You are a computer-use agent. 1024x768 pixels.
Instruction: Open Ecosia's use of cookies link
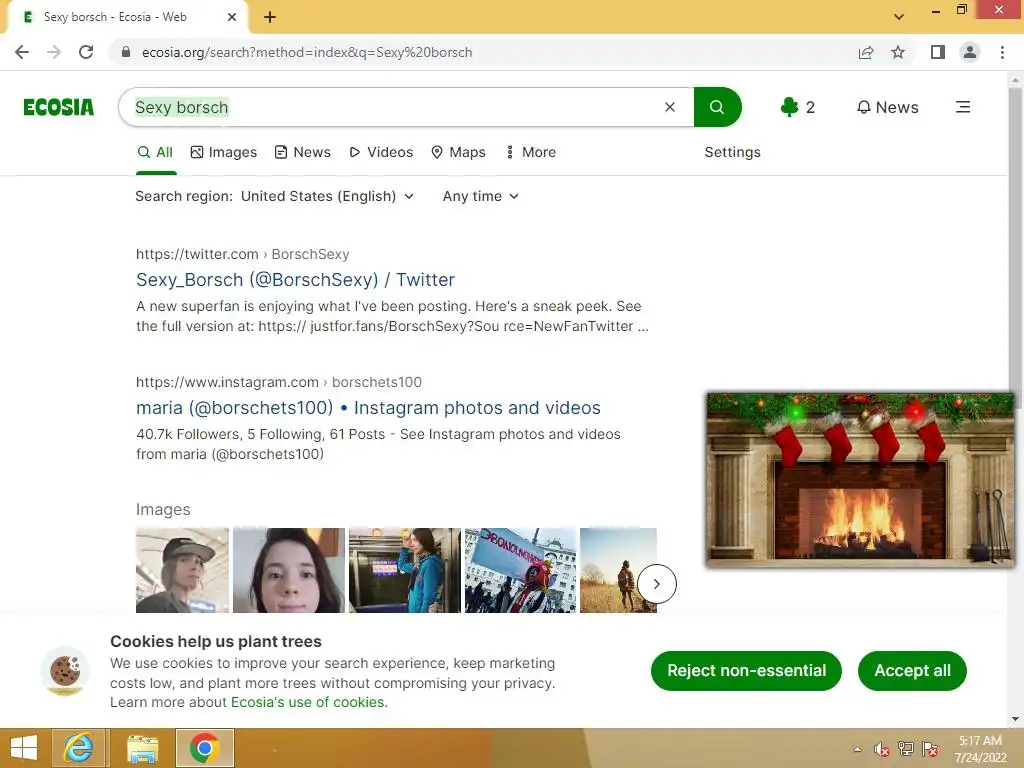click(309, 702)
